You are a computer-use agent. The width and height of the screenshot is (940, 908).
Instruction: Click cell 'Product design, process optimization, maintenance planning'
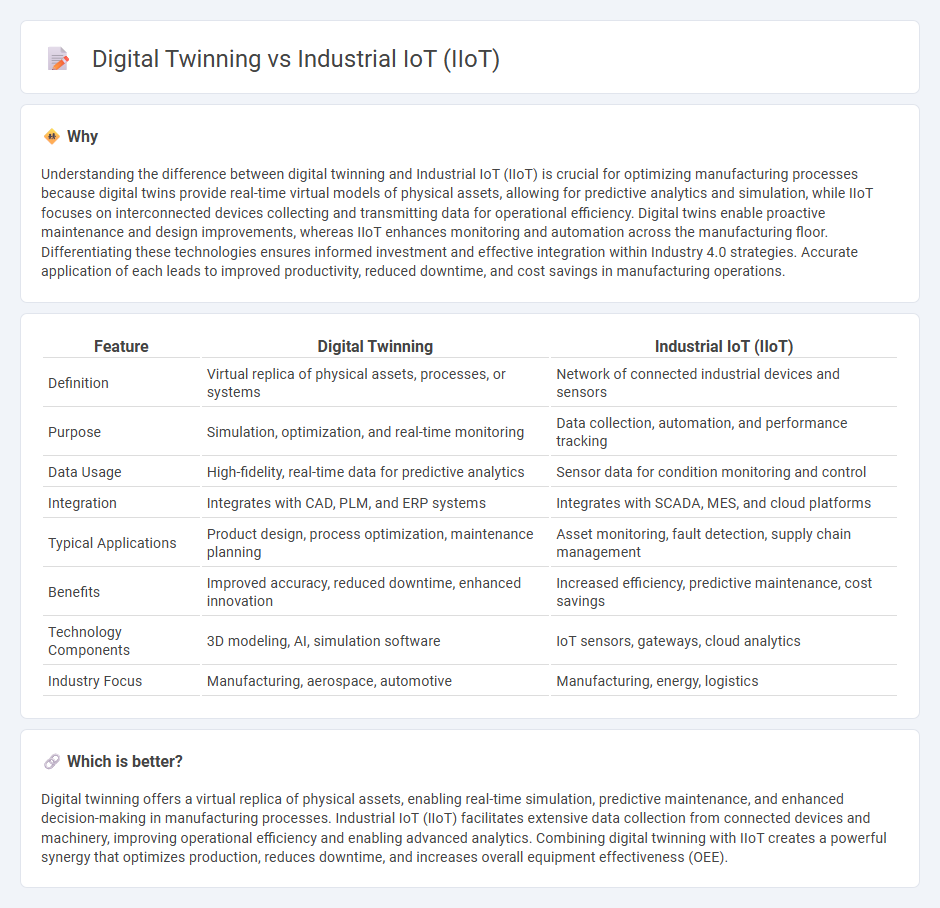click(x=375, y=543)
